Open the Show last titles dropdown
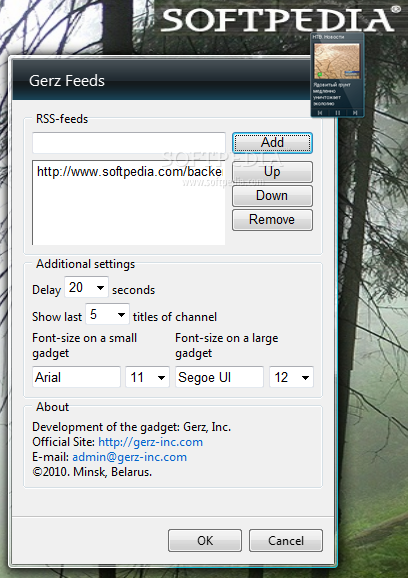 tap(107, 314)
